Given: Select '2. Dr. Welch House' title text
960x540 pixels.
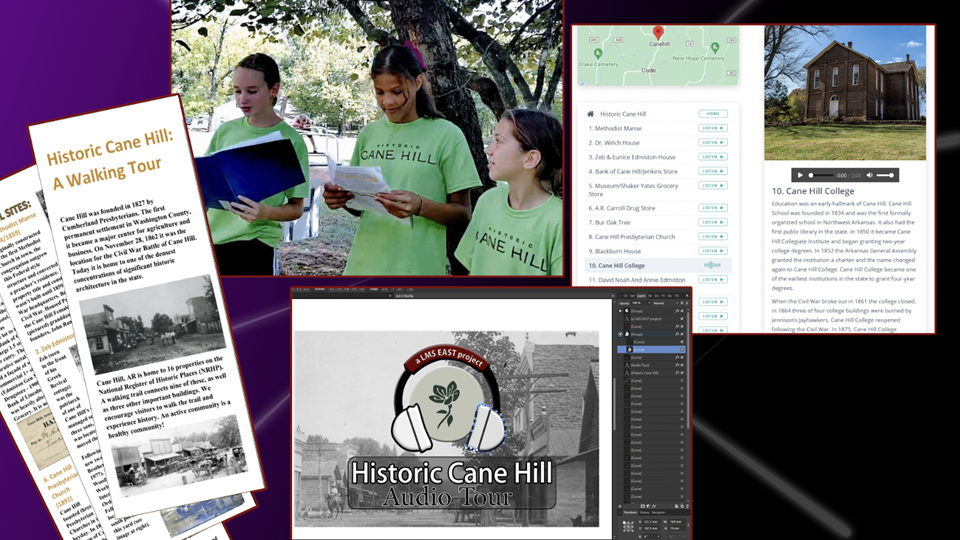Looking at the screenshot, I should 614,143.
